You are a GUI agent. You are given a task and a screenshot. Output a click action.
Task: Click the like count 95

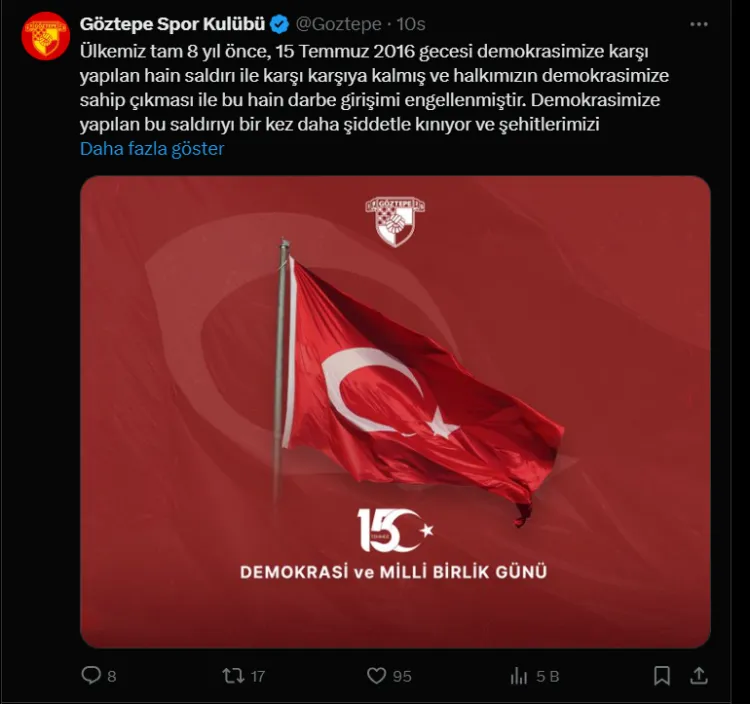tap(402, 676)
